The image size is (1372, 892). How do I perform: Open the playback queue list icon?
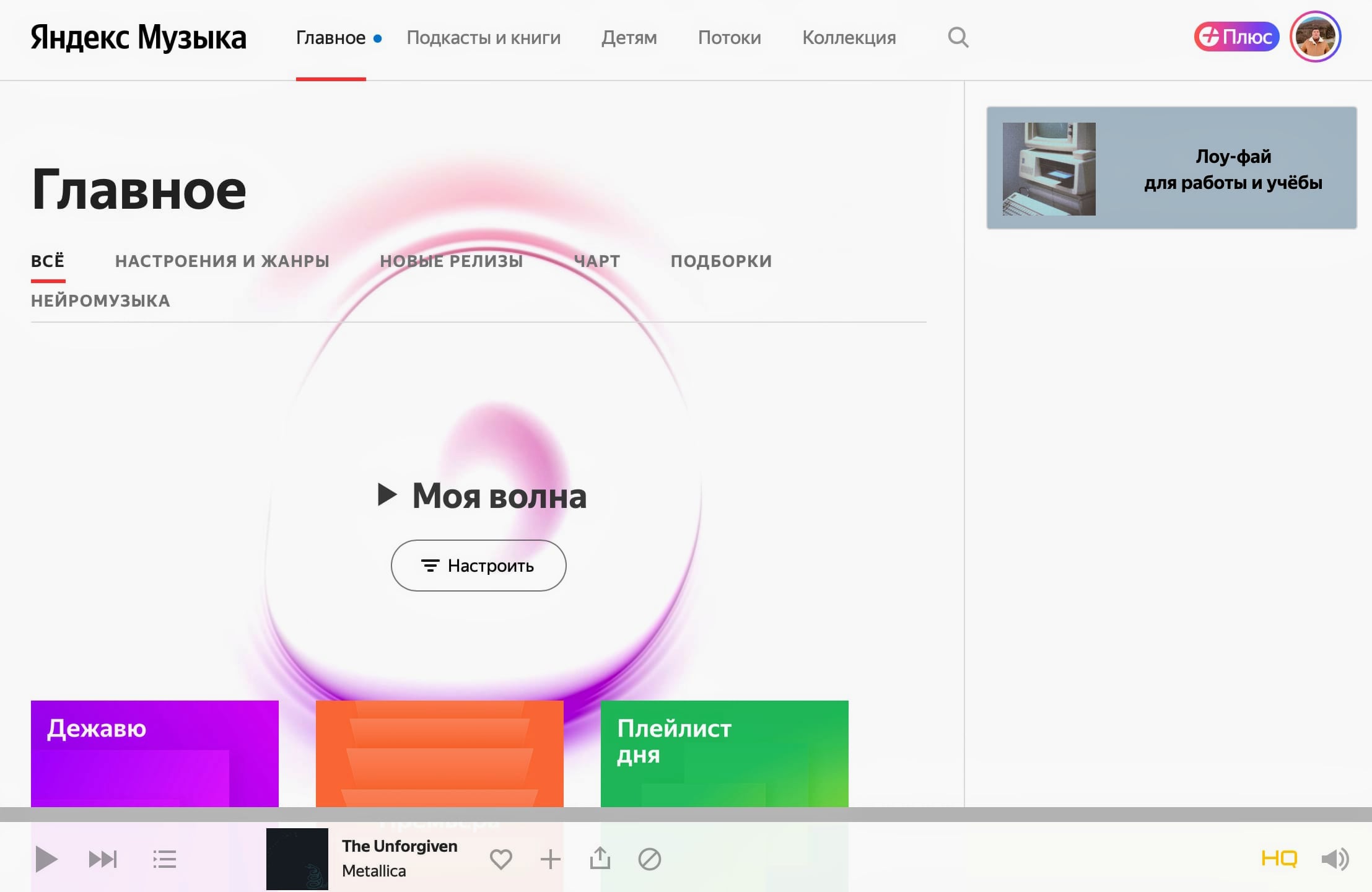click(x=165, y=859)
